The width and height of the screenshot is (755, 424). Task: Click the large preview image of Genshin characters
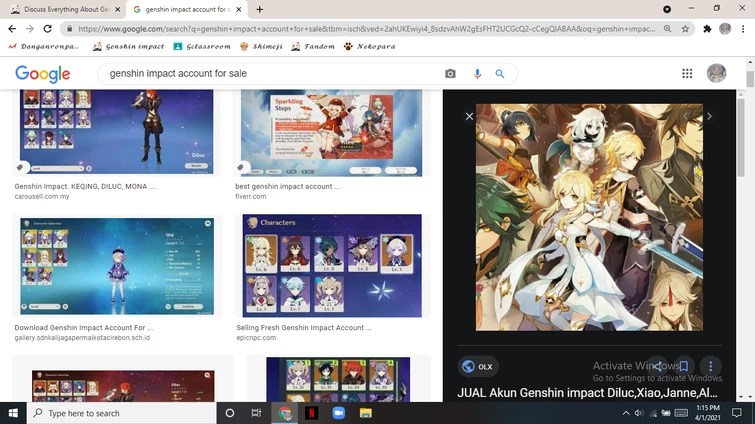click(x=589, y=217)
